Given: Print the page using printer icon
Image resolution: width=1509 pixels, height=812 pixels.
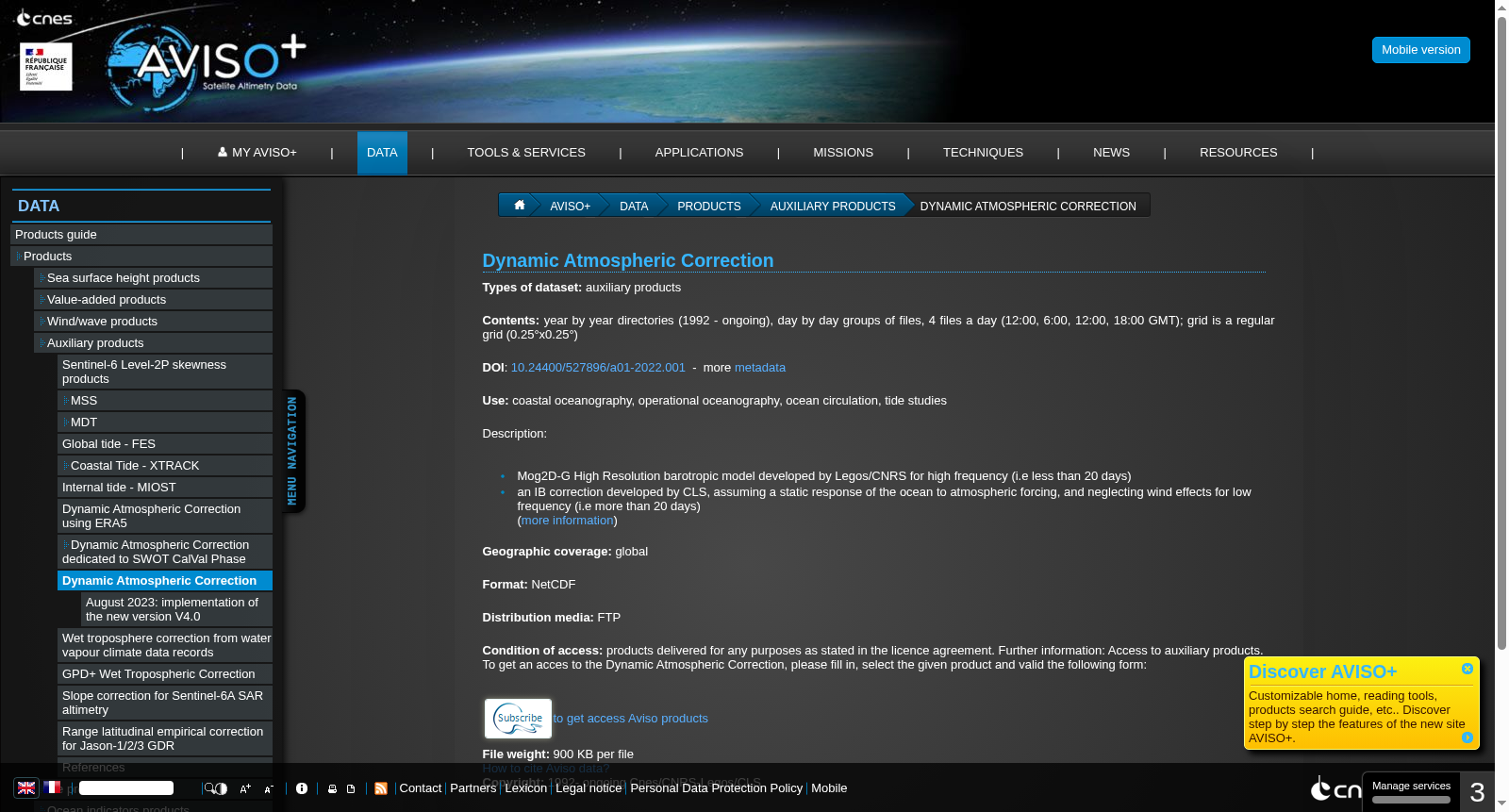Looking at the screenshot, I should [332, 788].
